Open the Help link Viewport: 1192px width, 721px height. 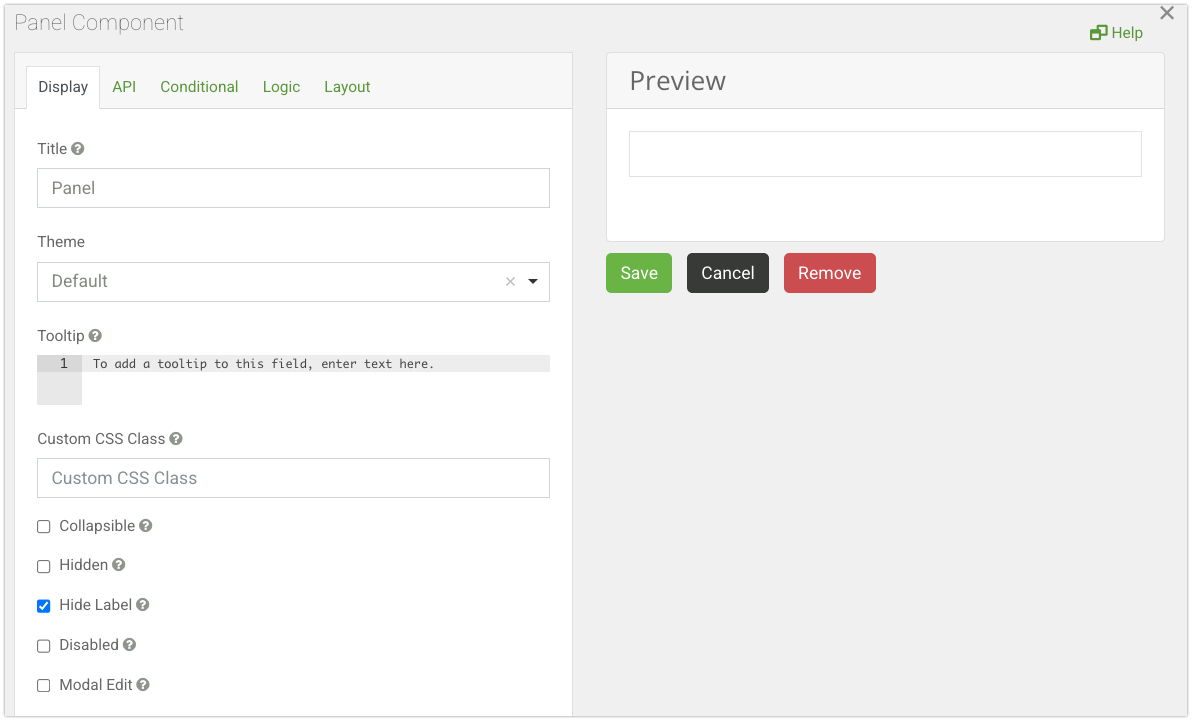point(1116,33)
